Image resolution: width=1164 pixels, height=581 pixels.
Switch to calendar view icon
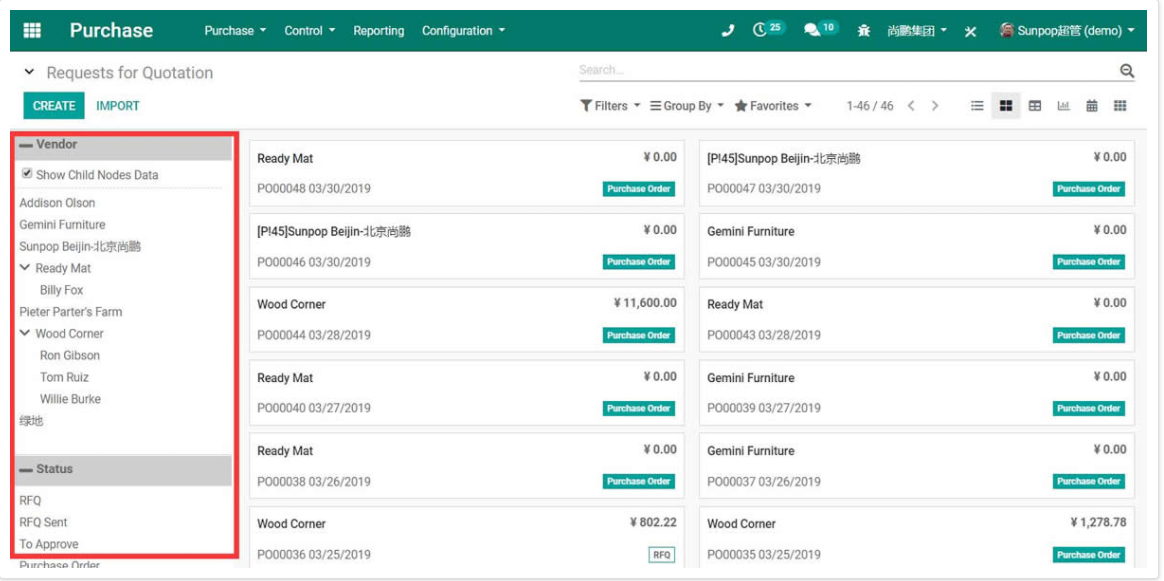point(1092,106)
